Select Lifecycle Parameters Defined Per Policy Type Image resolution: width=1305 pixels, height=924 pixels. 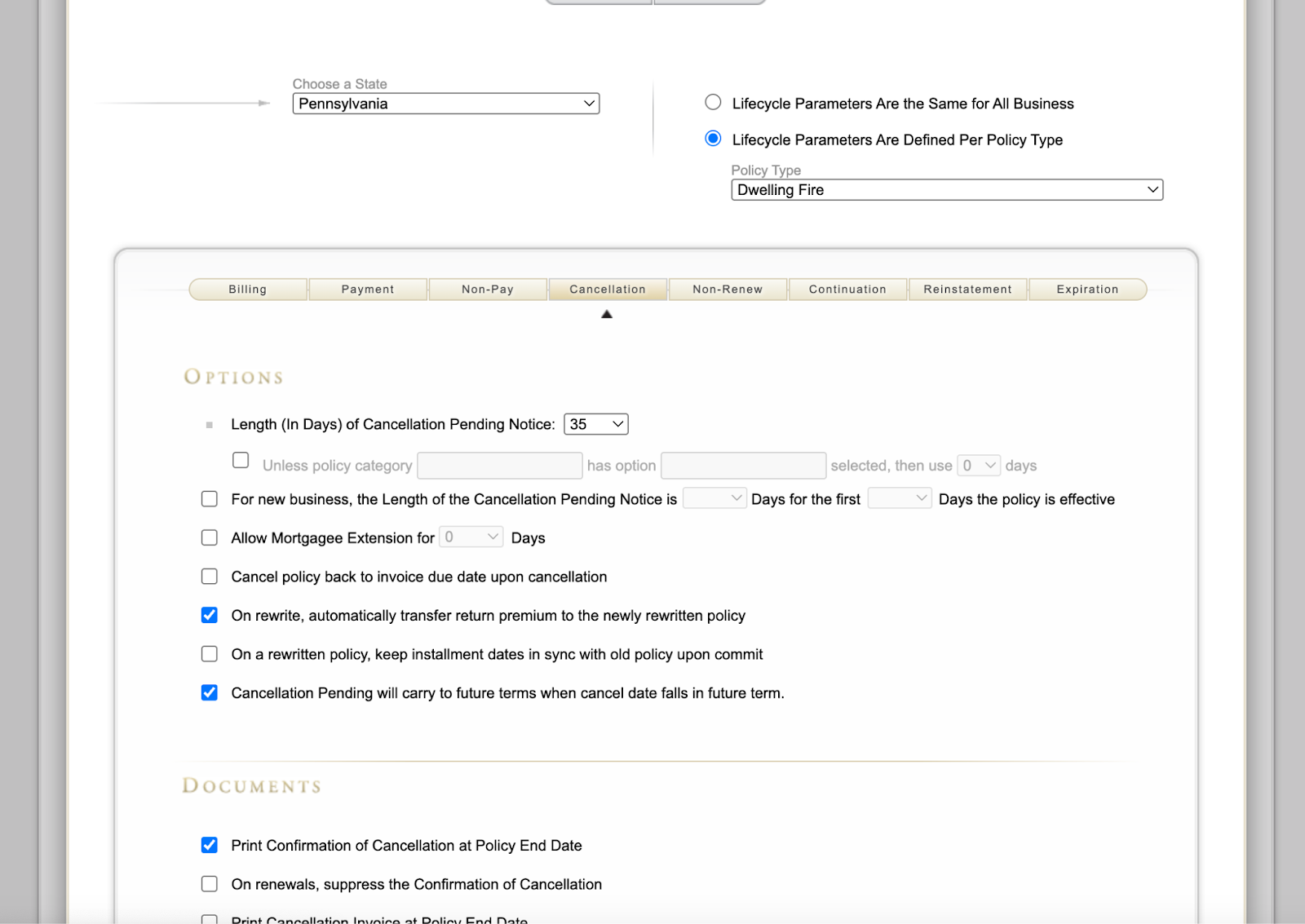[713, 139]
